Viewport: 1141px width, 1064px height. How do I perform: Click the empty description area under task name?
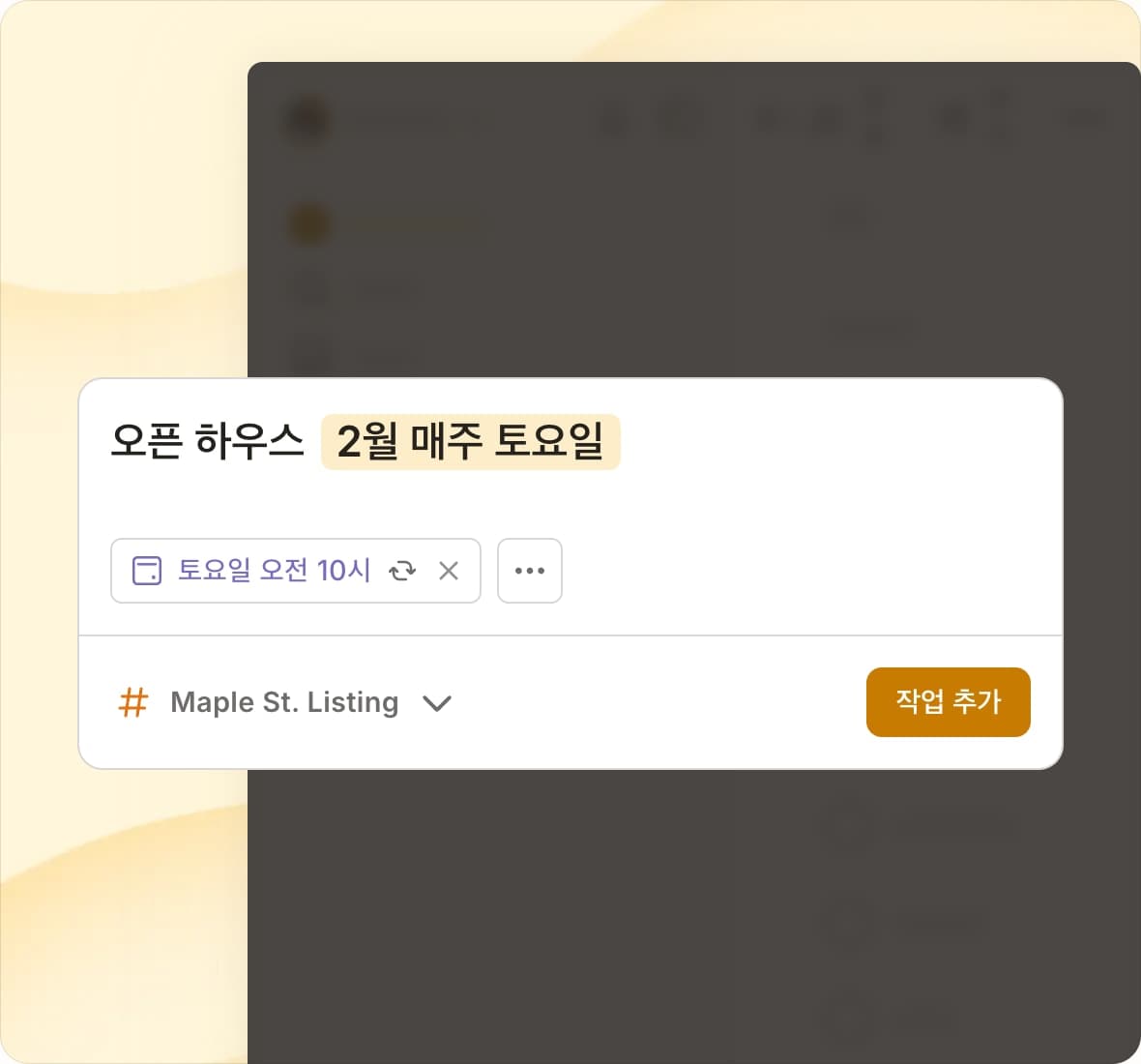(x=570, y=502)
